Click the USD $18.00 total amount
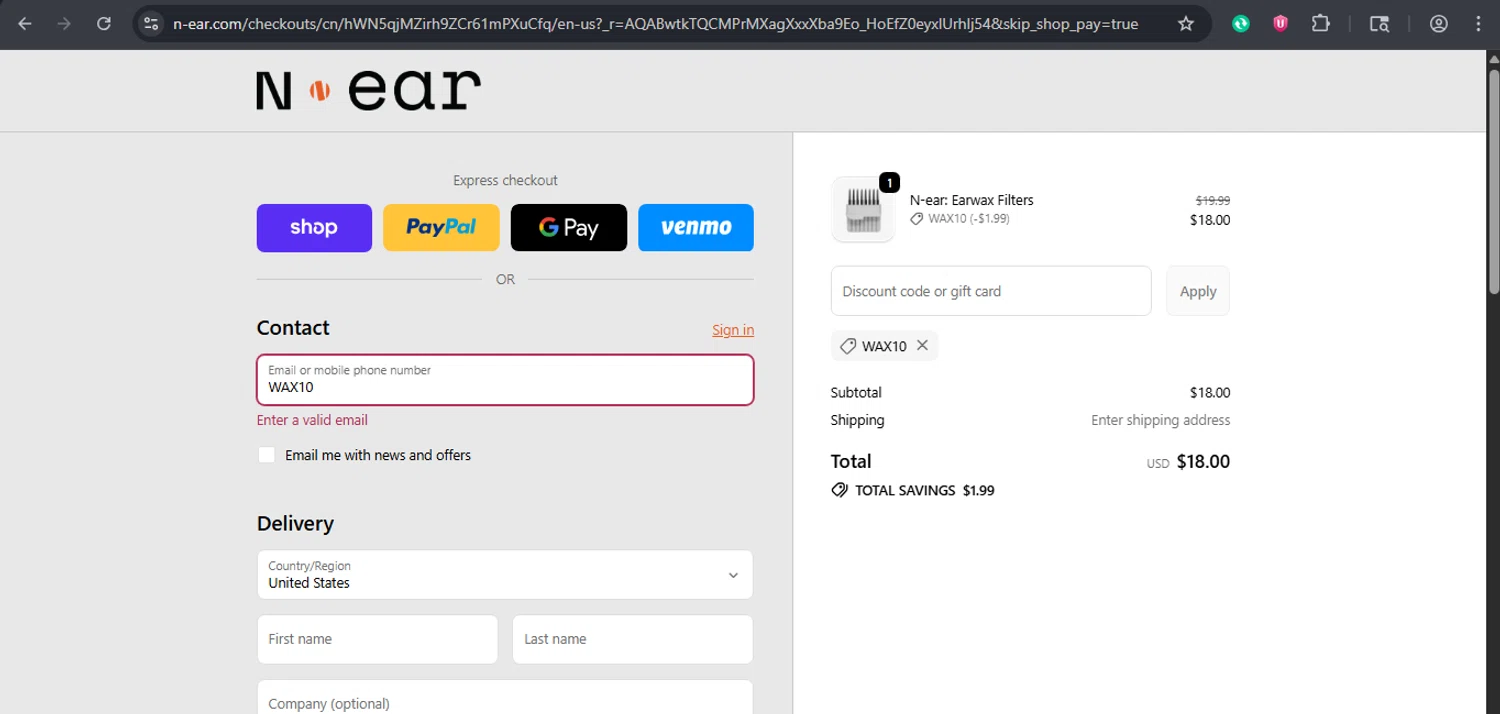Screen dimensions: 1500x714 coord(1188,462)
